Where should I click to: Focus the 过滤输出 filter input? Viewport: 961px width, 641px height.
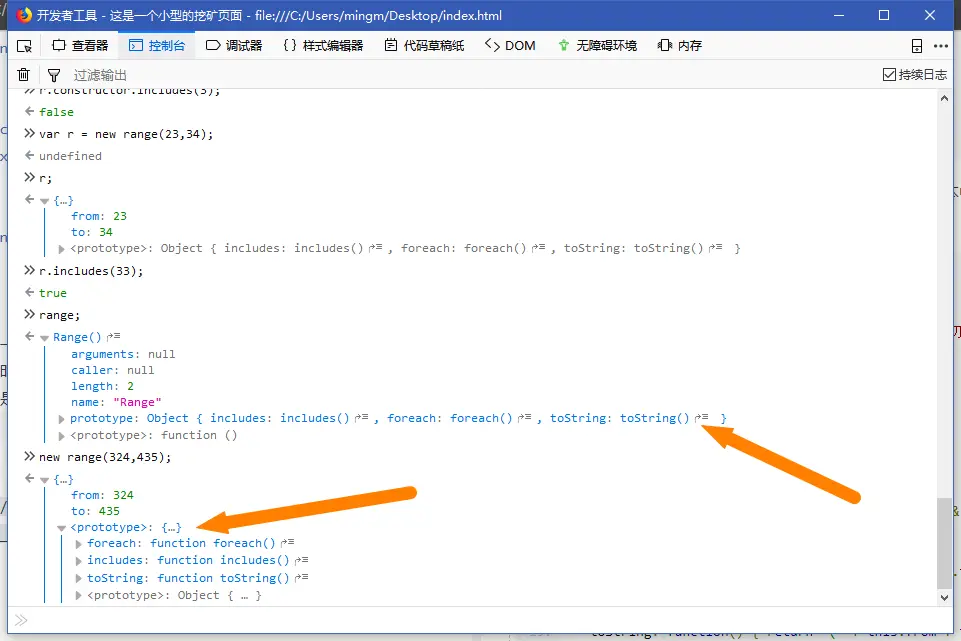472,75
